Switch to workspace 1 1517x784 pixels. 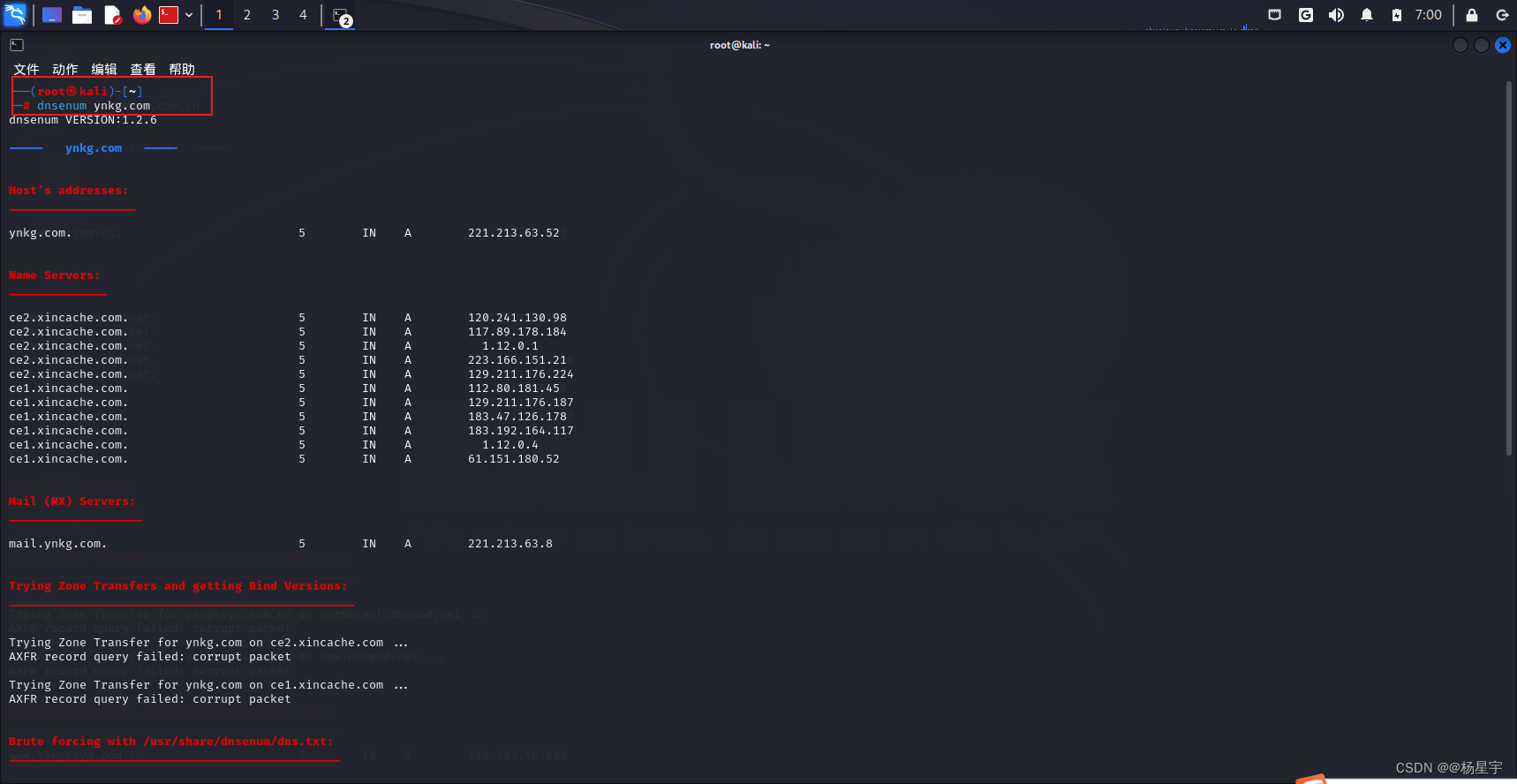pos(219,15)
